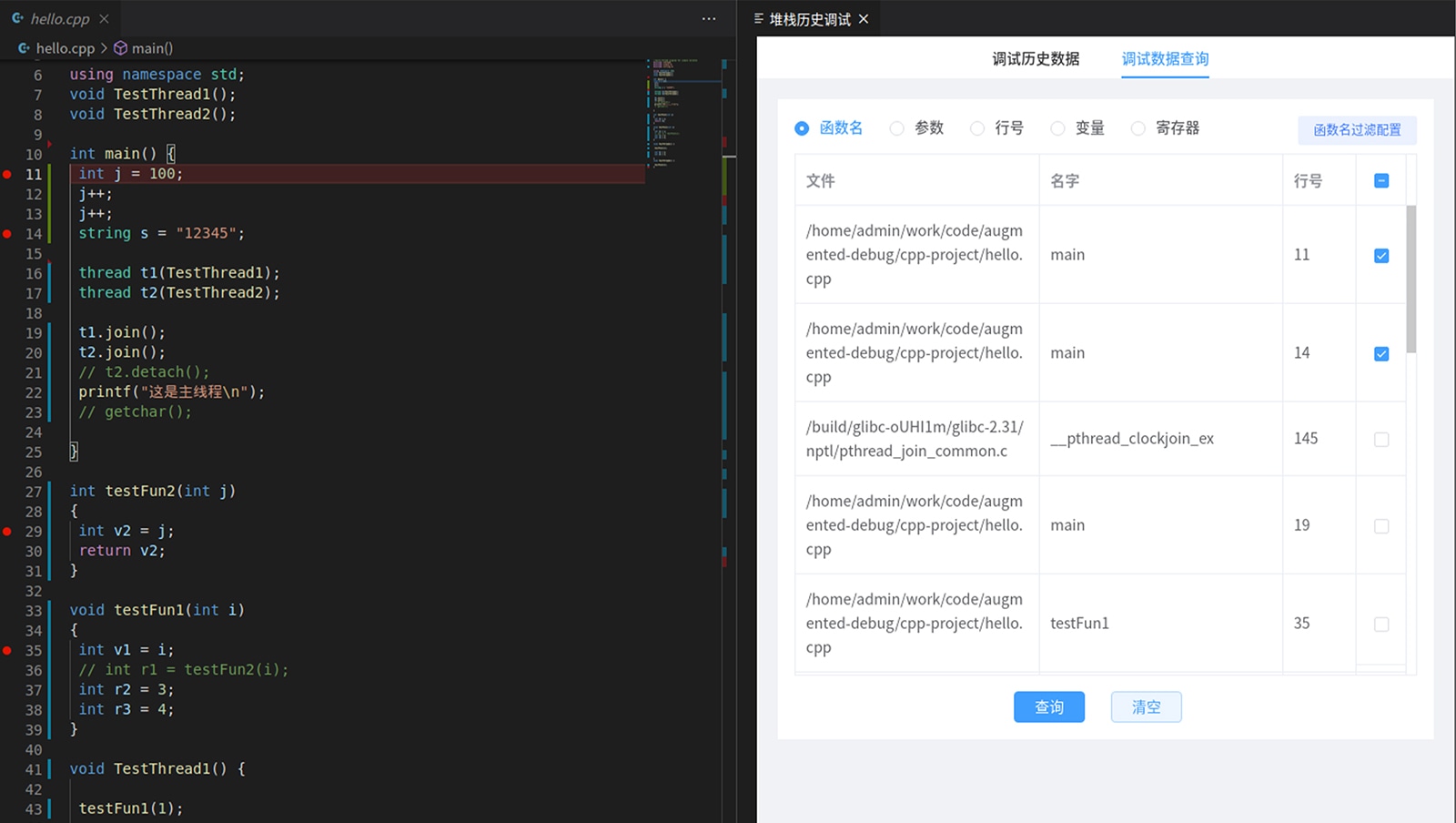Screen dimensions: 1456x823
Task: Click the 't1.join();' code line
Action: point(122,332)
